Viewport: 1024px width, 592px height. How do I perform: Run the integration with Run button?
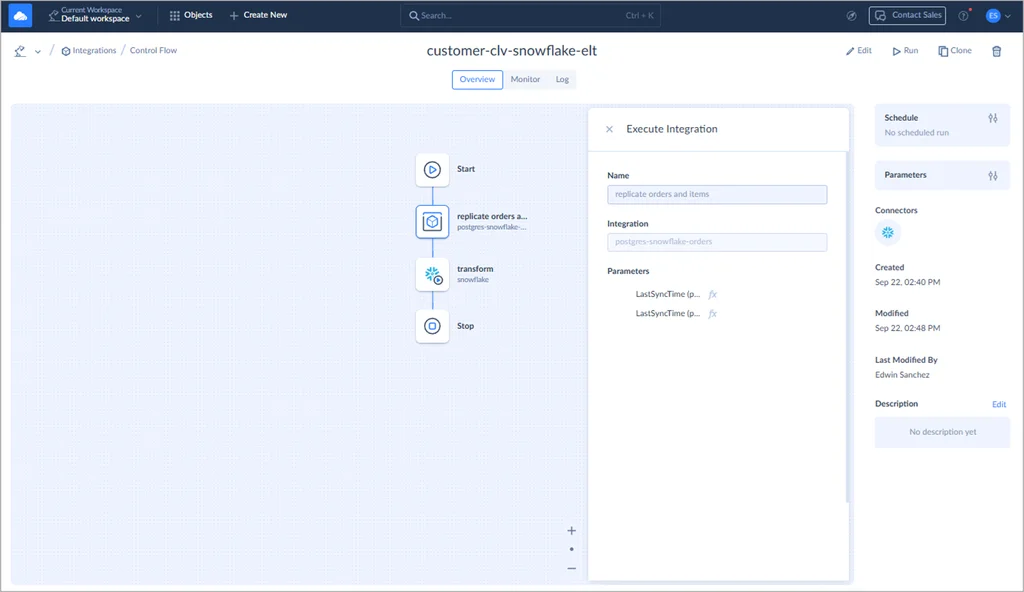point(905,50)
